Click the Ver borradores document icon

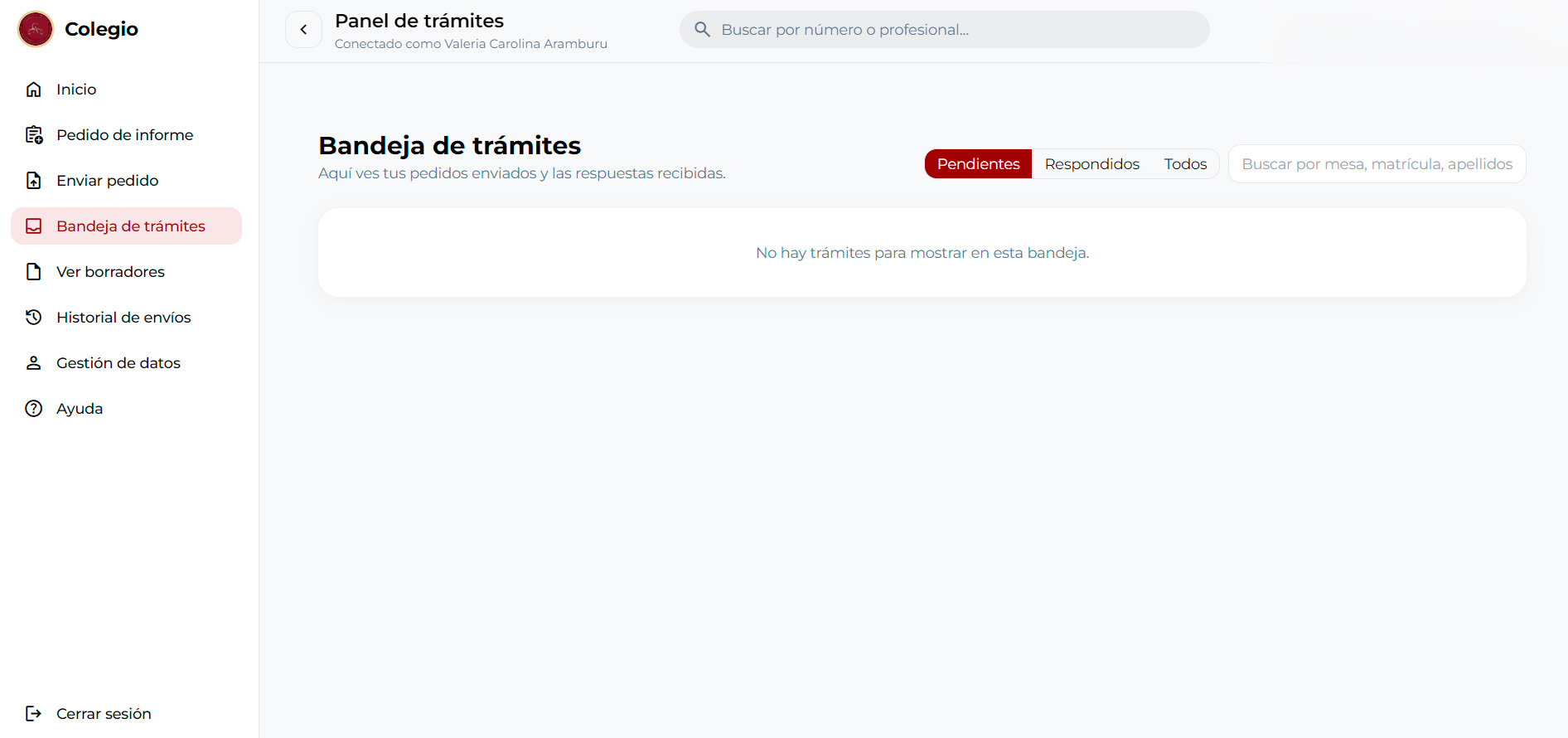click(x=34, y=272)
